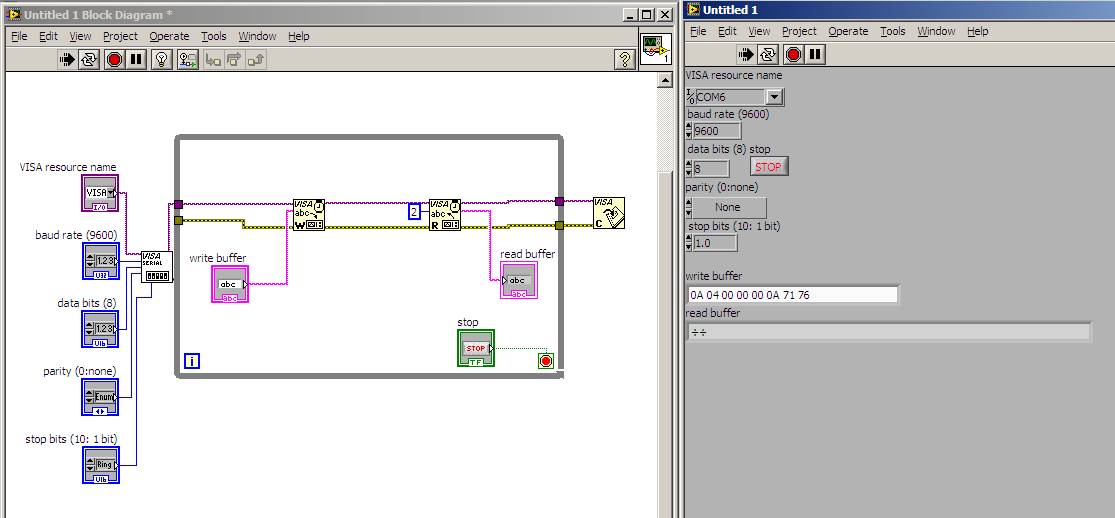Click the write buffer text field
Viewport: 1115px width, 518px height.
click(792, 295)
